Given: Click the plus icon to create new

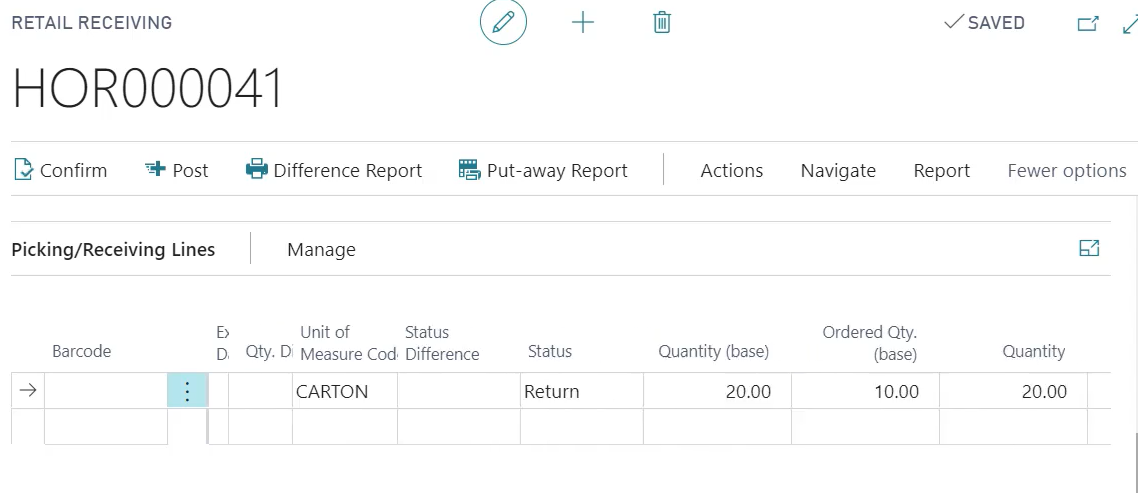Looking at the screenshot, I should click(x=583, y=23).
